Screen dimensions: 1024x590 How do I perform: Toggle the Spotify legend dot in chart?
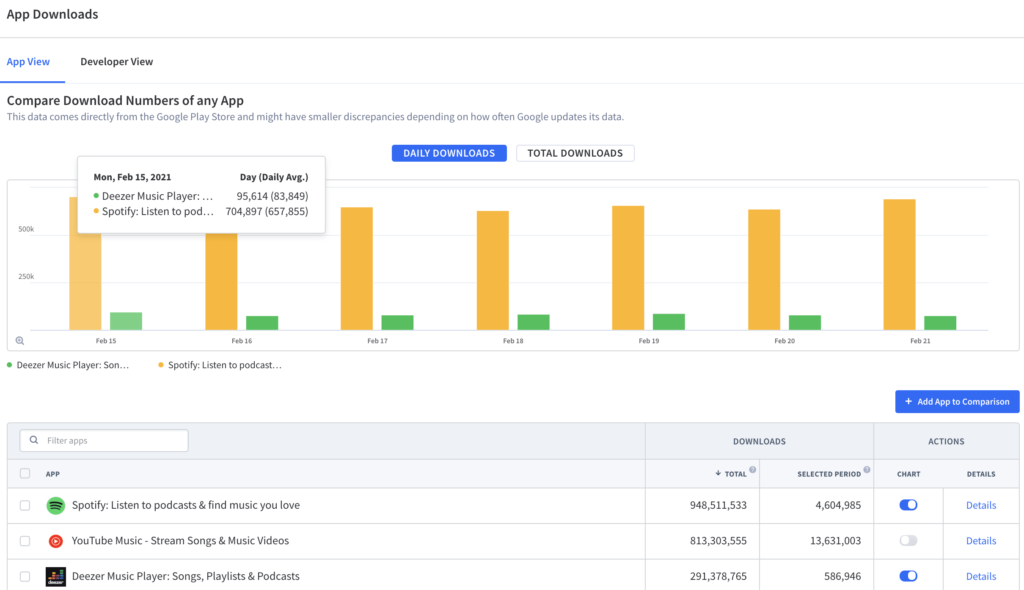pos(161,365)
